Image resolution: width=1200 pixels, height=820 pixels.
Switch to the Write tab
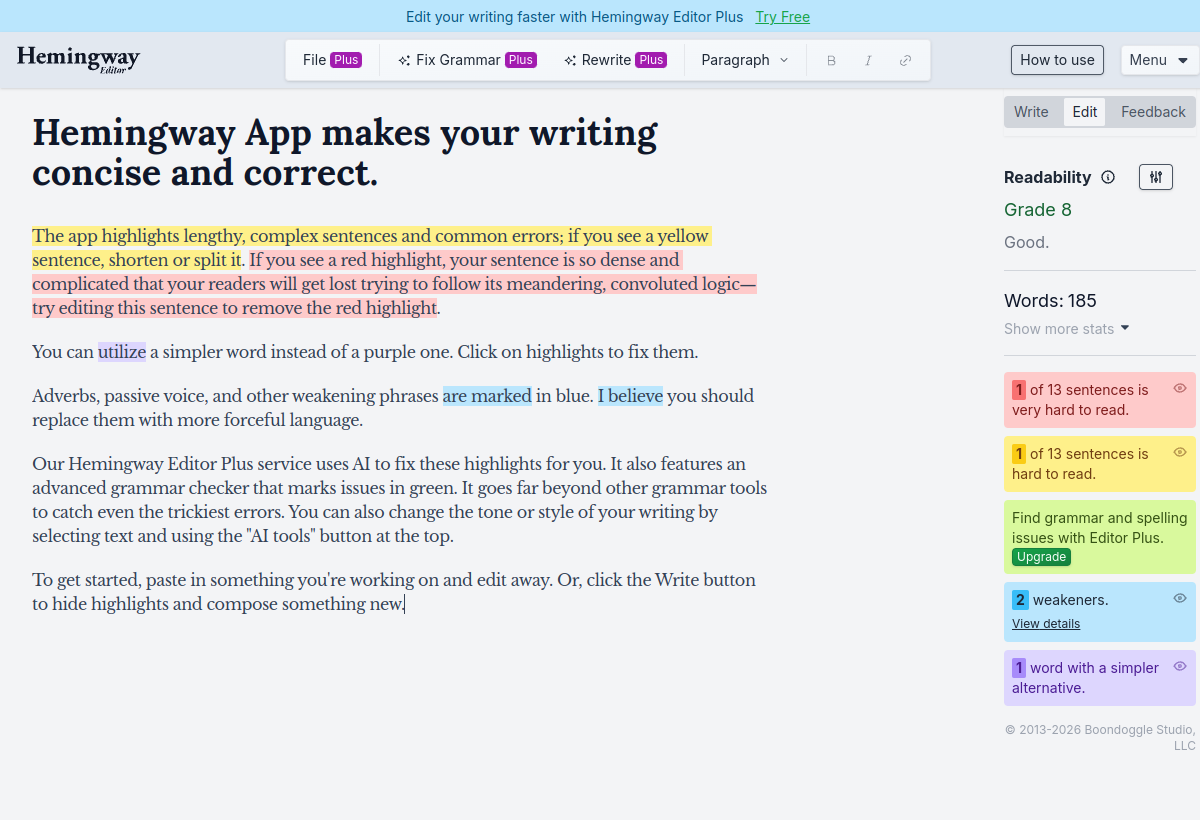1031,112
